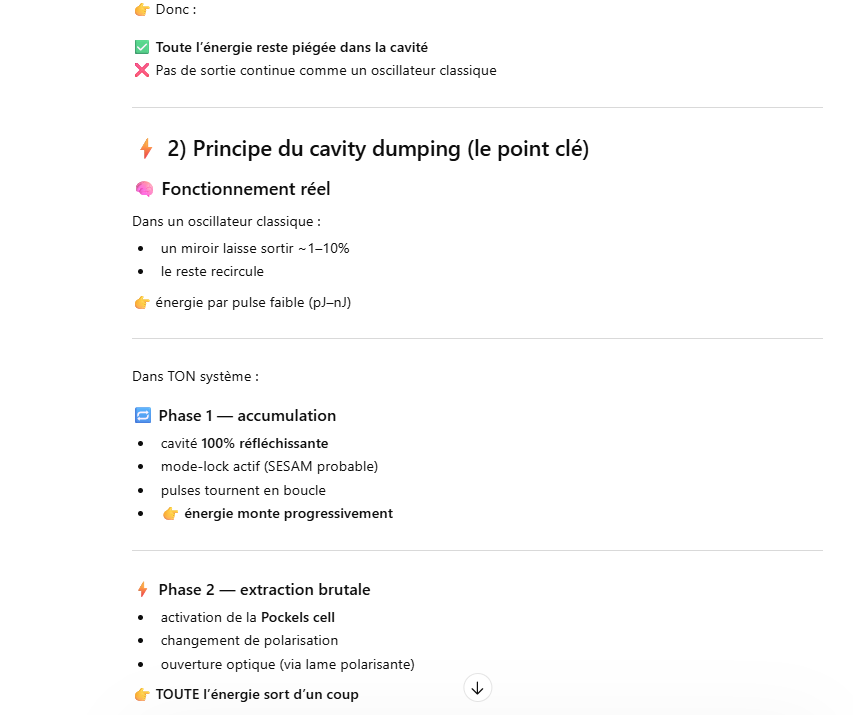Viewport: 853px width, 715px height.
Task: Click the heading Principe du cavity dumping
Action: click(x=378, y=149)
